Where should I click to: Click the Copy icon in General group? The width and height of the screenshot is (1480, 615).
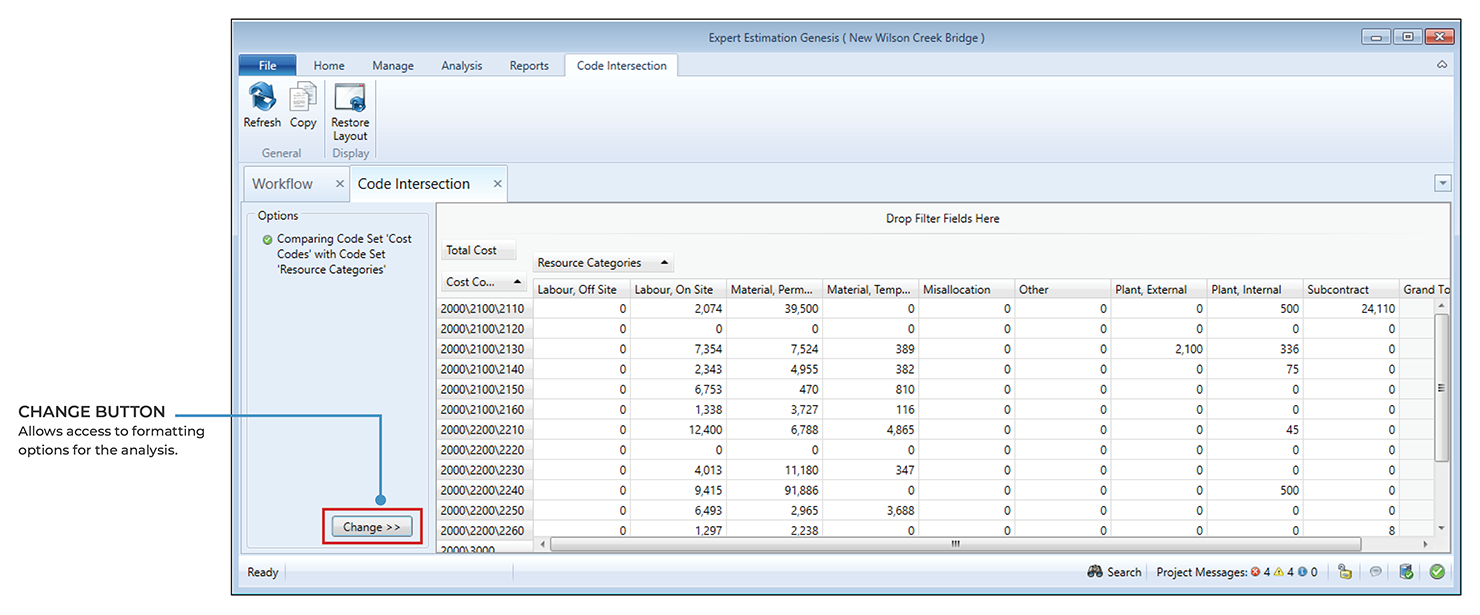pyautogui.click(x=303, y=98)
